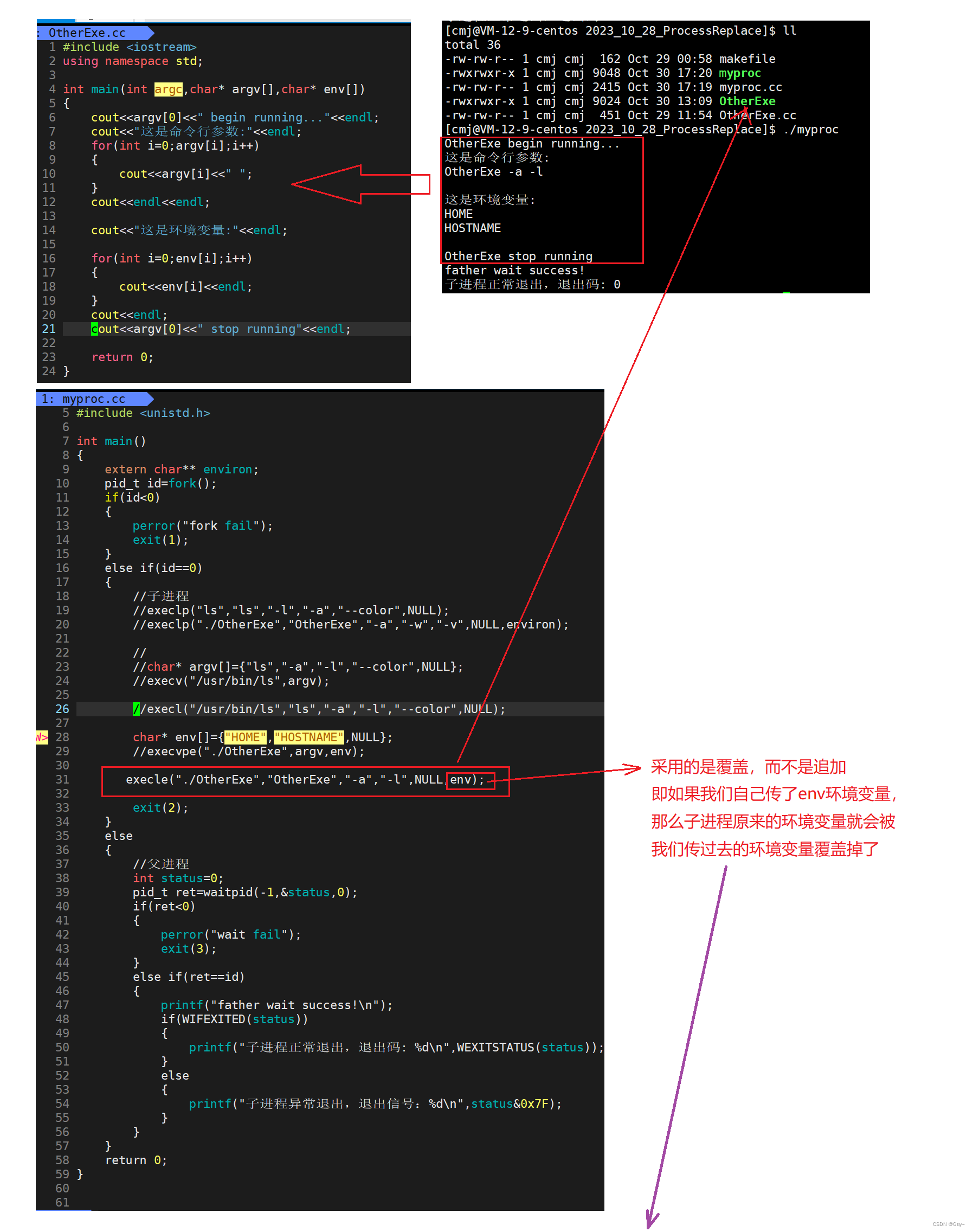The height and width of the screenshot is (1232, 973).
Task: Click 'OtherExe begin running...' terminal output
Action: coord(532,144)
